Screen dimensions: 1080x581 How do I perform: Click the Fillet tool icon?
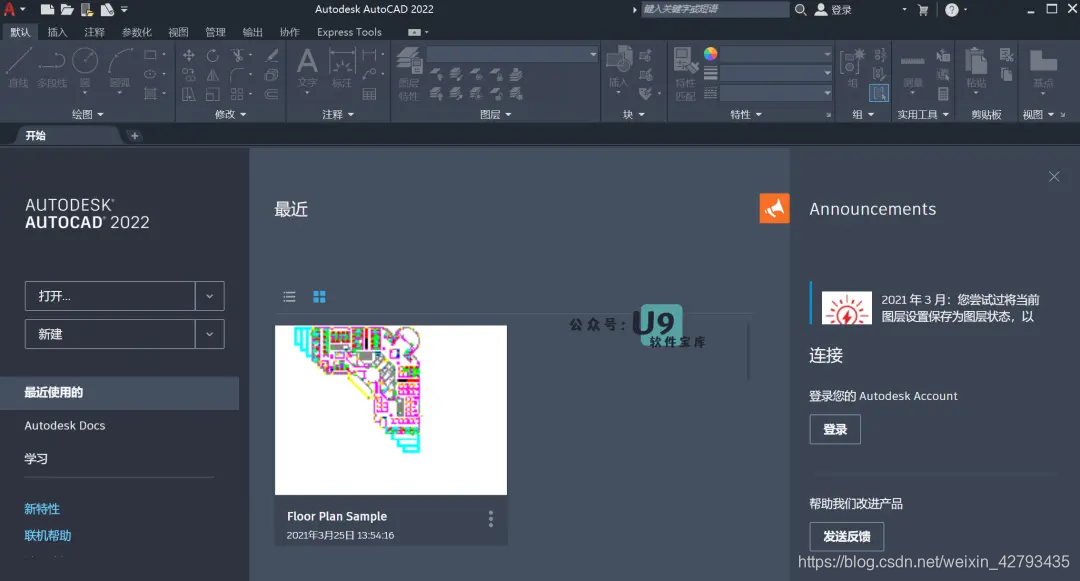pyautogui.click(x=238, y=74)
